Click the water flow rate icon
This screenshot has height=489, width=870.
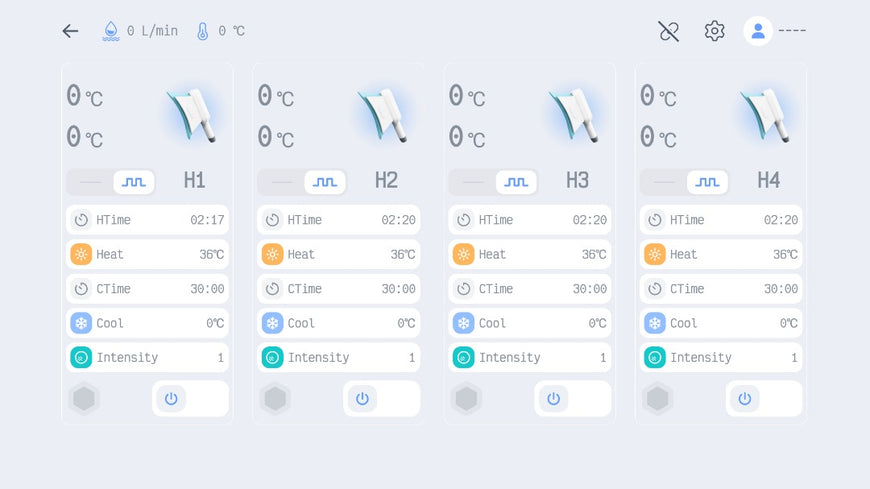point(111,31)
